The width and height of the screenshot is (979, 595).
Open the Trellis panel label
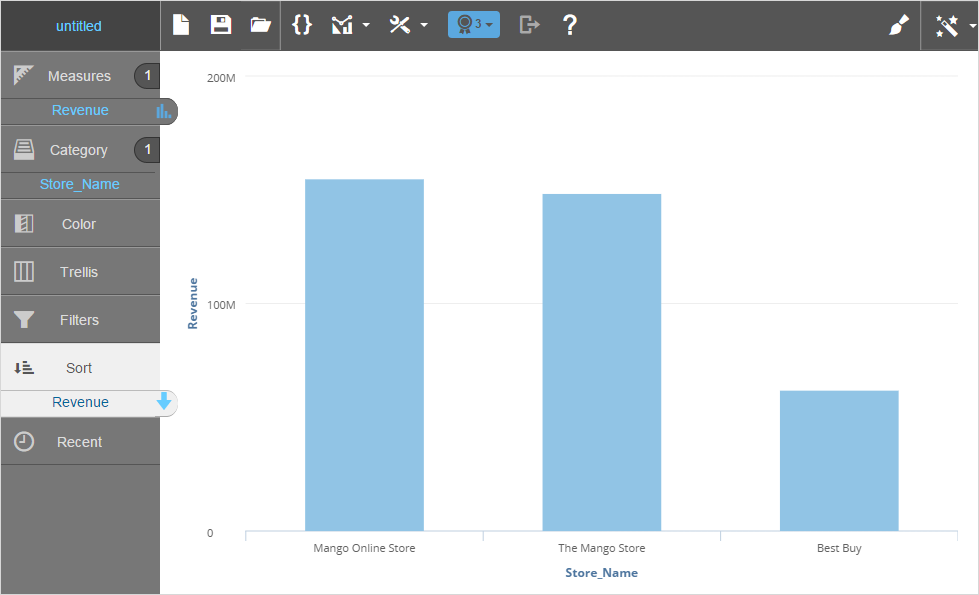point(79,272)
